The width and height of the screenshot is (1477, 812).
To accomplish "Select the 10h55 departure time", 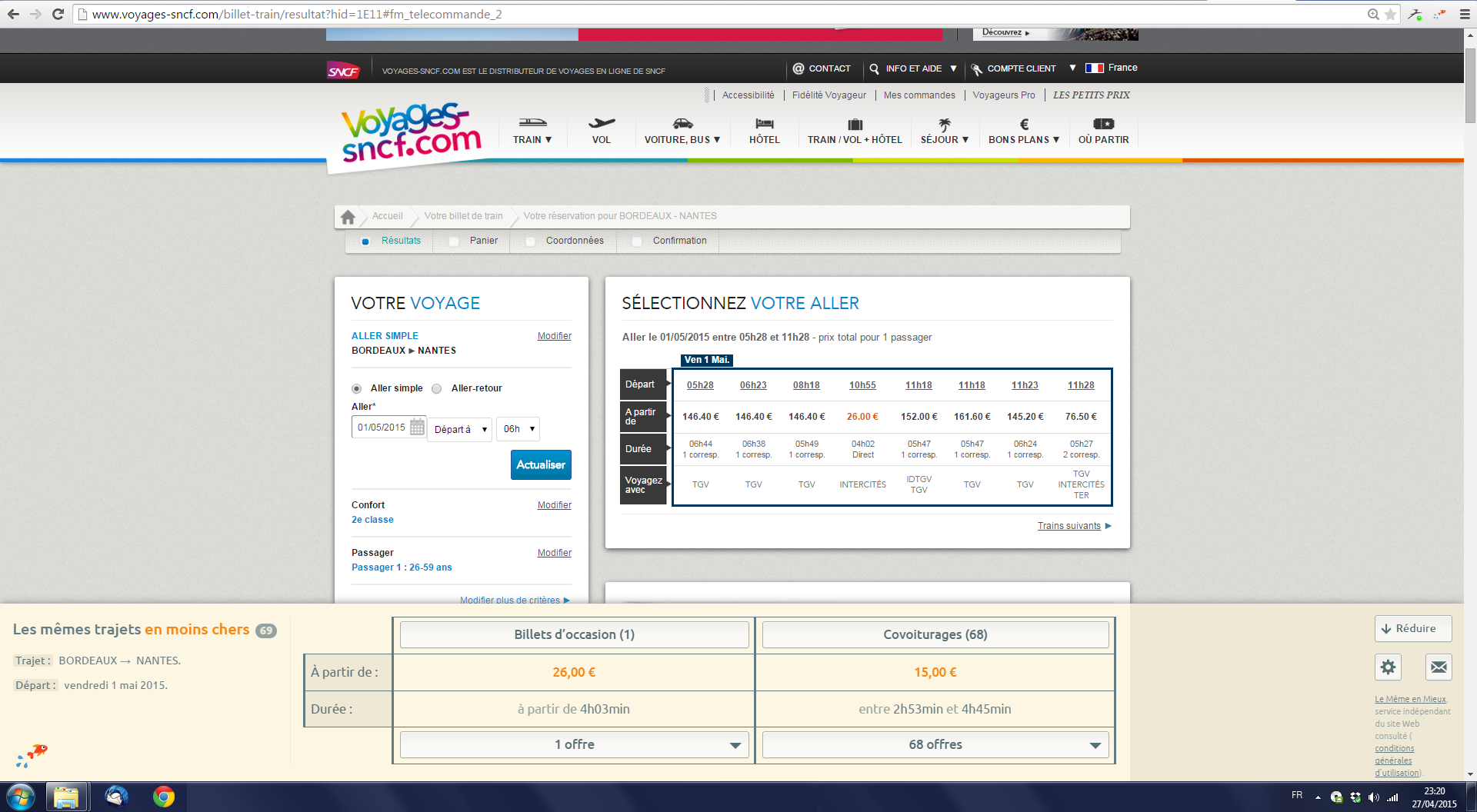I will point(862,385).
